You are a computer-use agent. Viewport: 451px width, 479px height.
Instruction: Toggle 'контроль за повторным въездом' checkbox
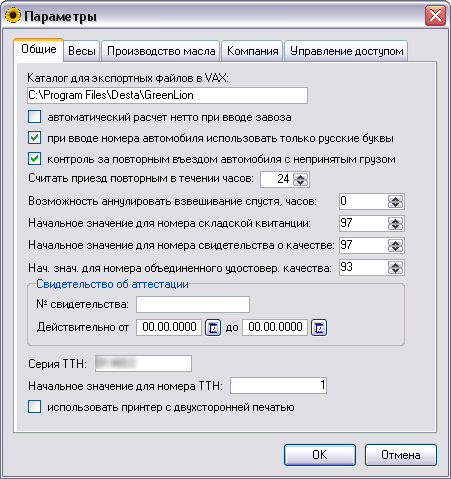(x=35, y=159)
